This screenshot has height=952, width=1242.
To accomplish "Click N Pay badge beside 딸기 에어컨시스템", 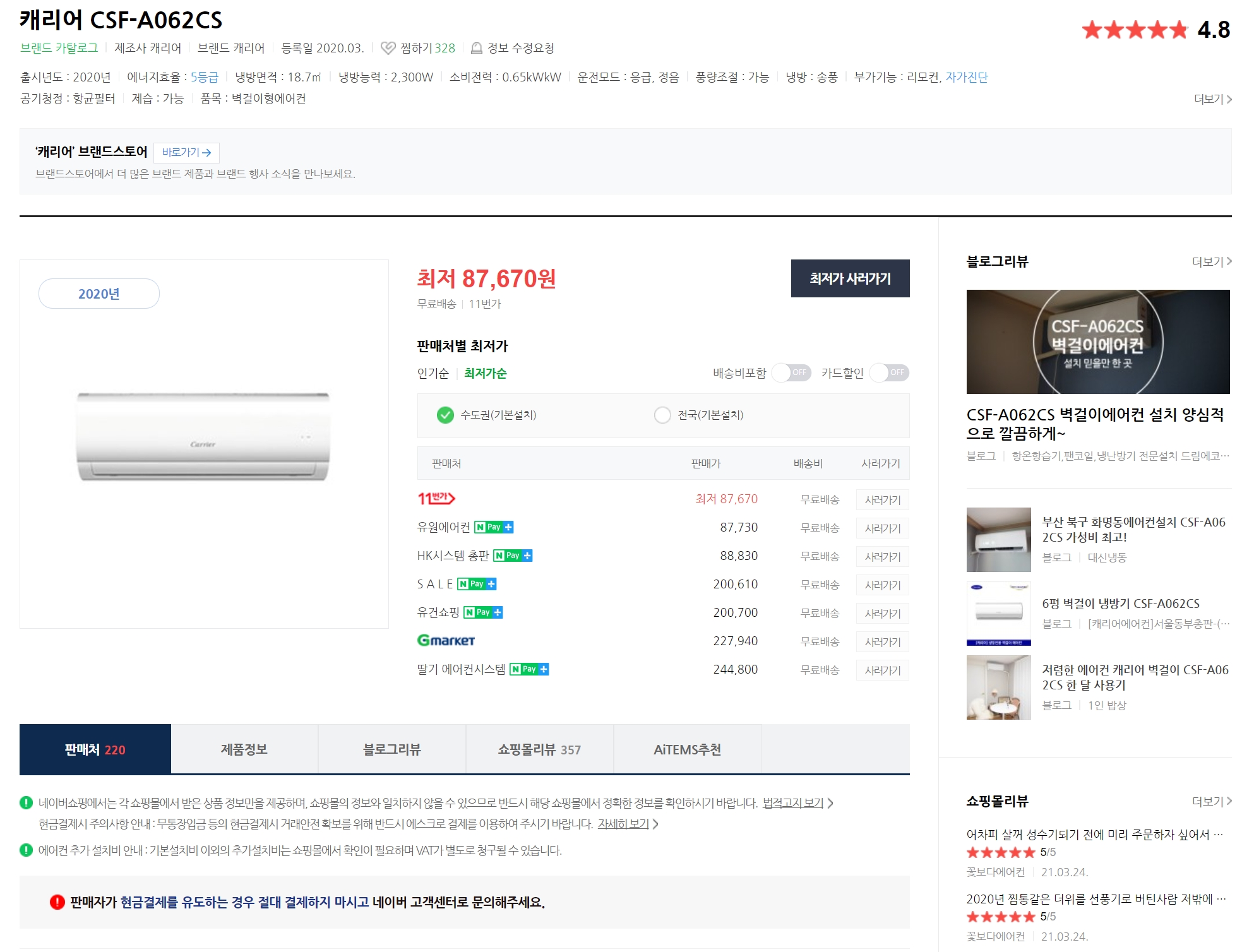I will [529, 669].
